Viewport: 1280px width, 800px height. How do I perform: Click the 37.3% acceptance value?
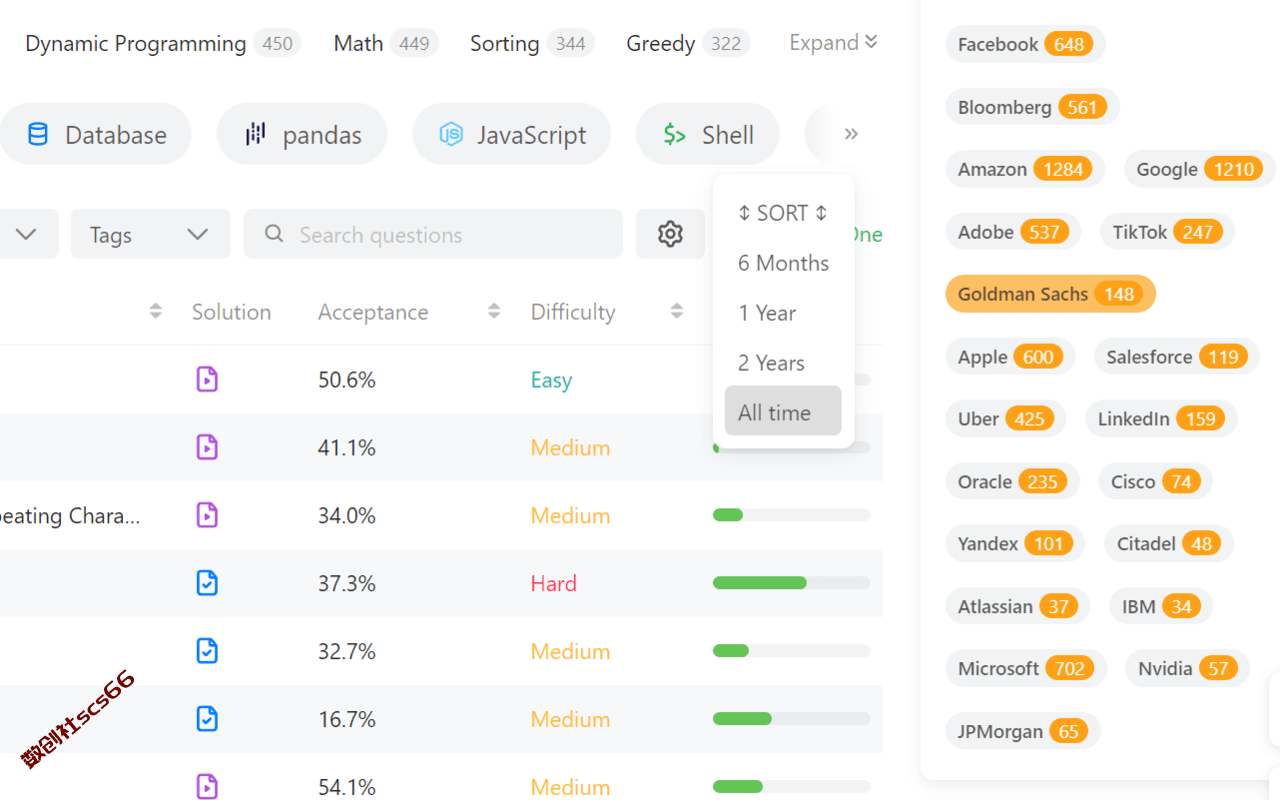(347, 583)
